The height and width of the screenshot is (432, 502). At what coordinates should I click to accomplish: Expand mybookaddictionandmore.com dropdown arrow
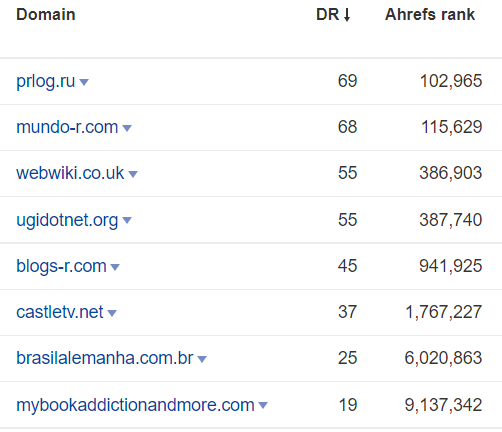coord(263,405)
